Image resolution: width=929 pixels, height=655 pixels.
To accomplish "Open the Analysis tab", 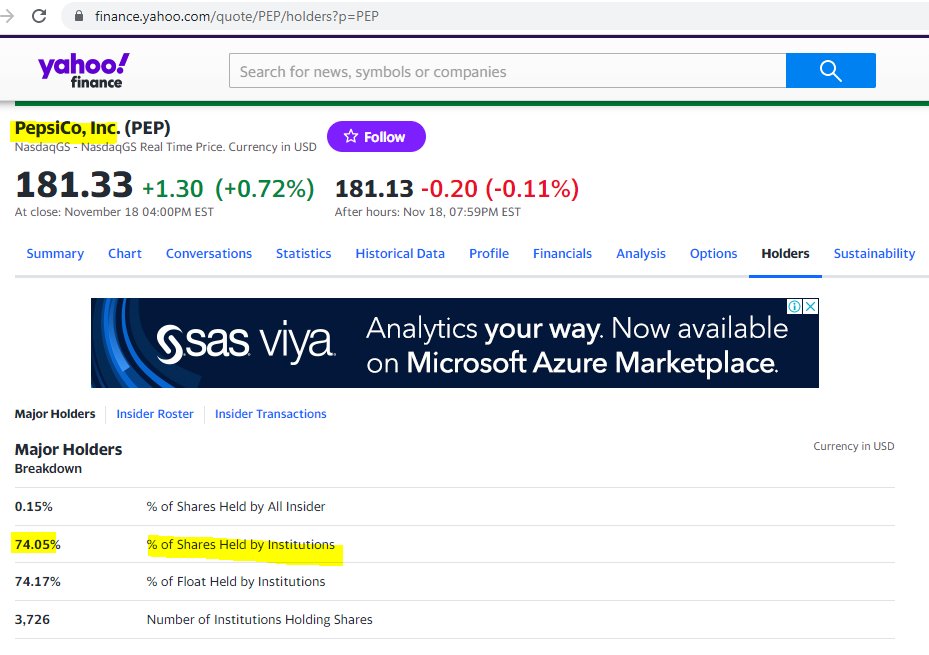I will click(x=640, y=253).
